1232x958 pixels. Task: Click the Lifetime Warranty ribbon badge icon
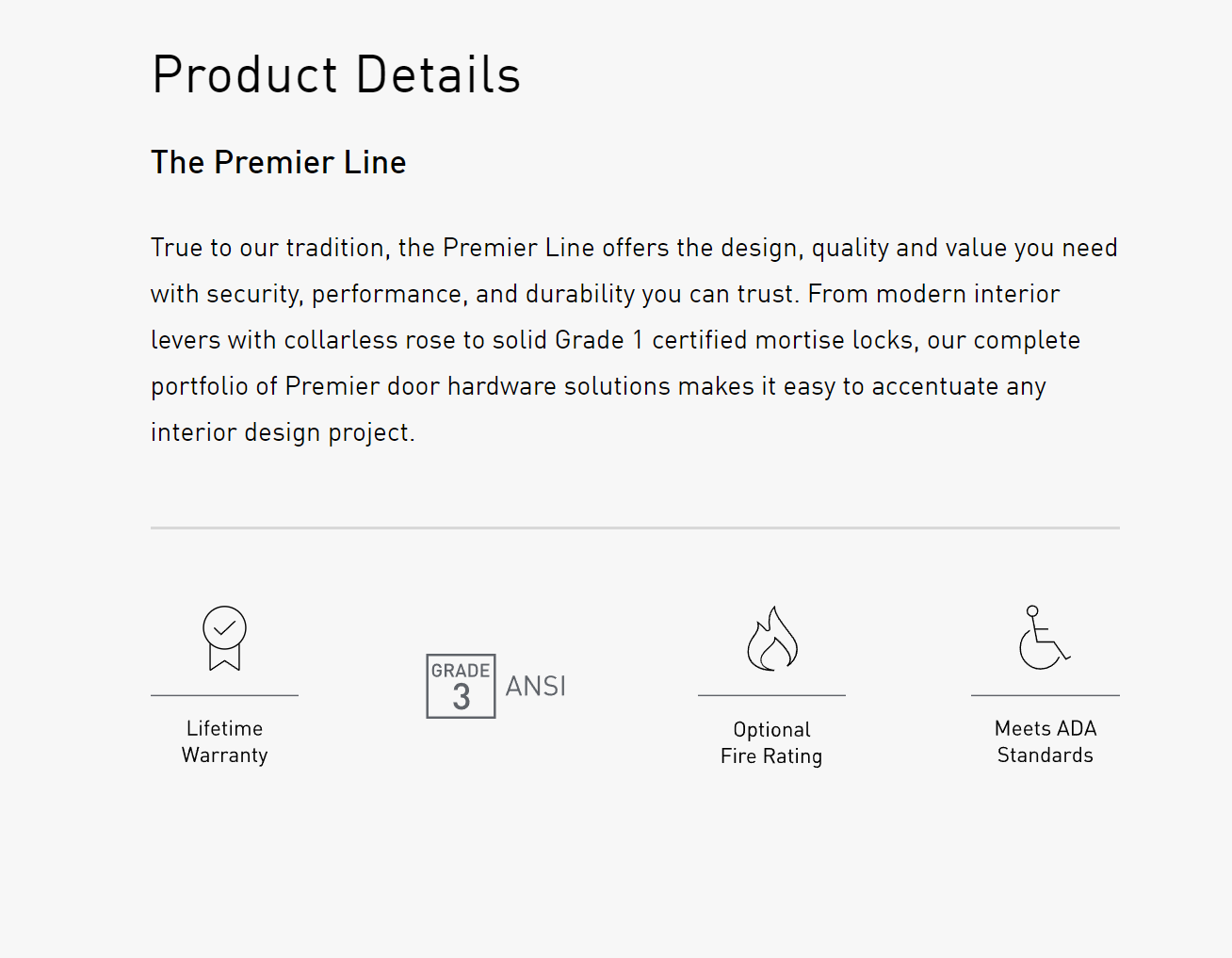tap(224, 638)
